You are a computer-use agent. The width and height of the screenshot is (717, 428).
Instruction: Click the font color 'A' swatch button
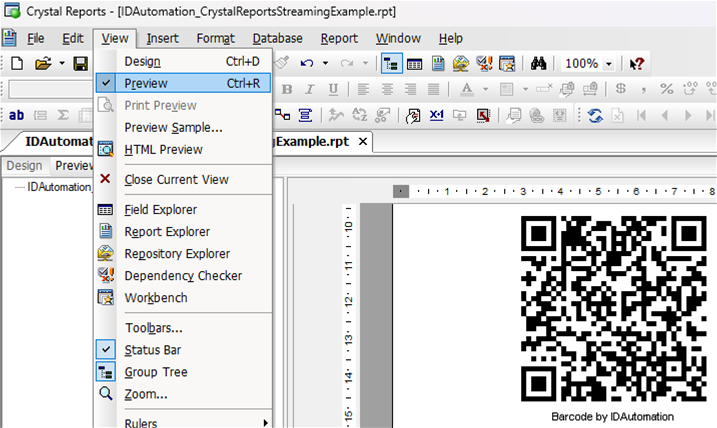click(466, 89)
